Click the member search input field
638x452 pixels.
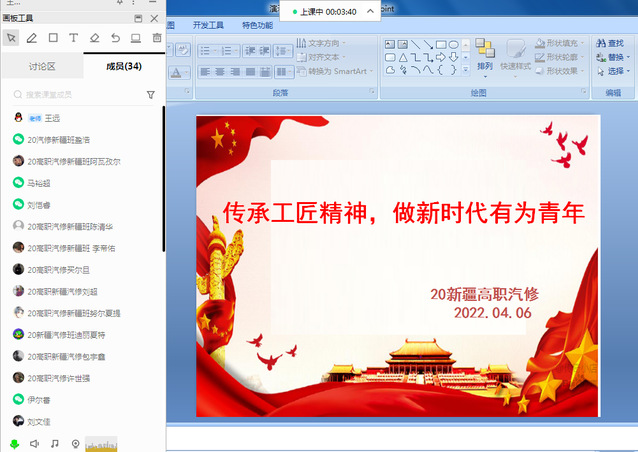(x=80, y=95)
